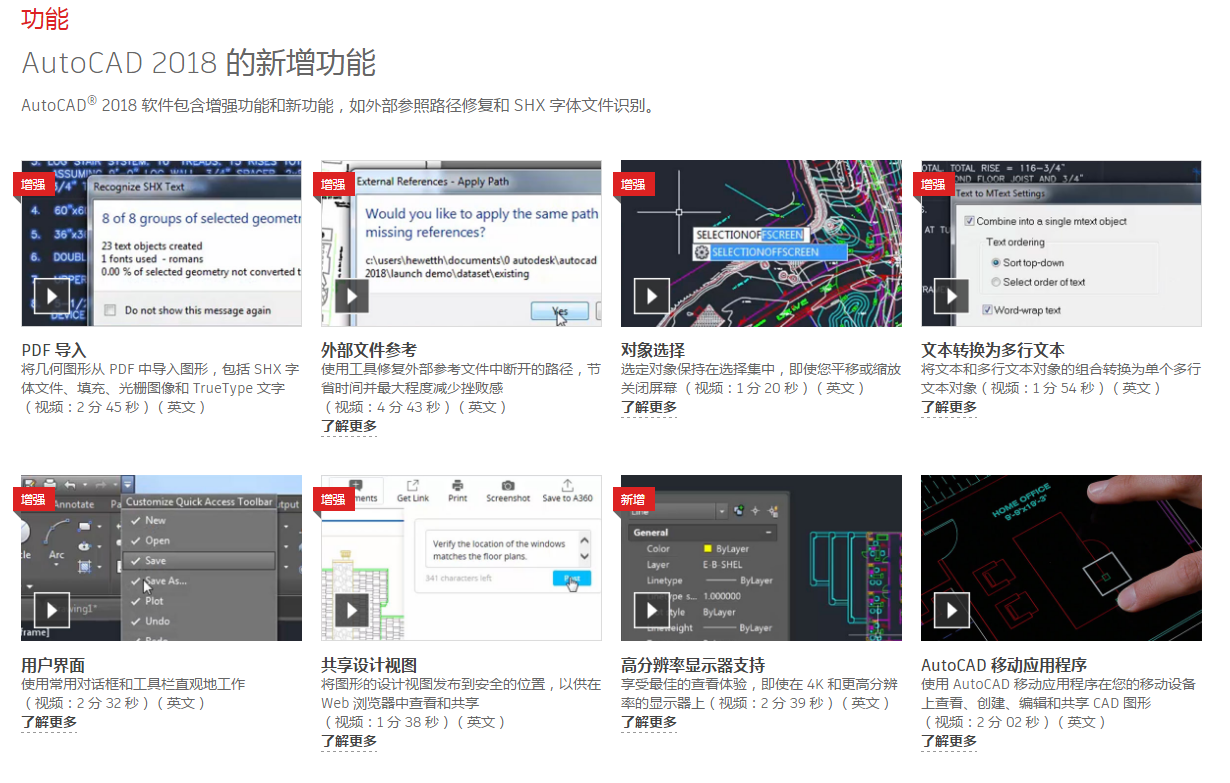Screen dimensions: 1230x783
Task: Check 'Do not show this message again'
Action: [110, 310]
